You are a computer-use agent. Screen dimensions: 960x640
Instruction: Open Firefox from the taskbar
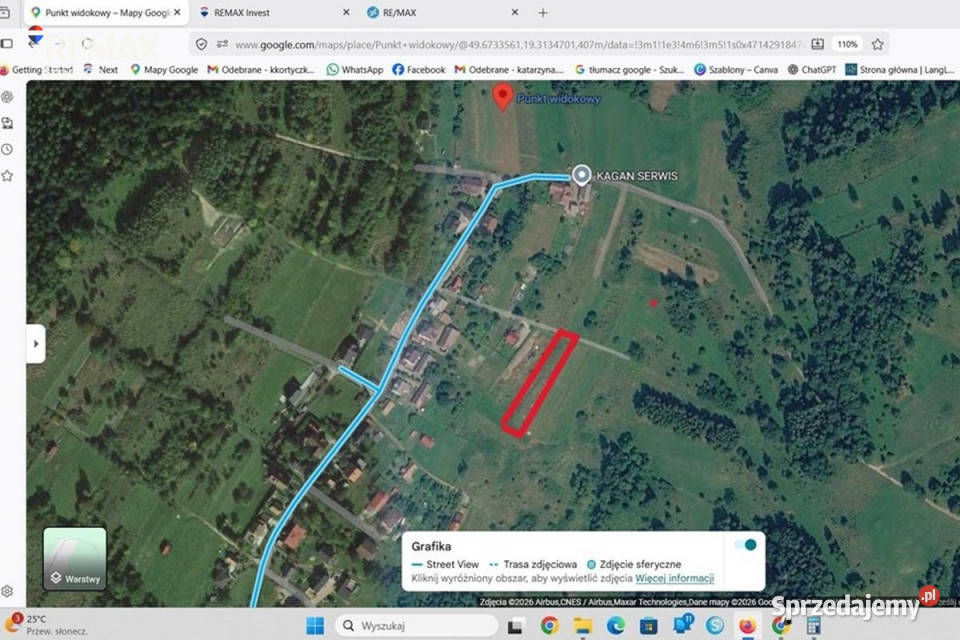tap(748, 625)
